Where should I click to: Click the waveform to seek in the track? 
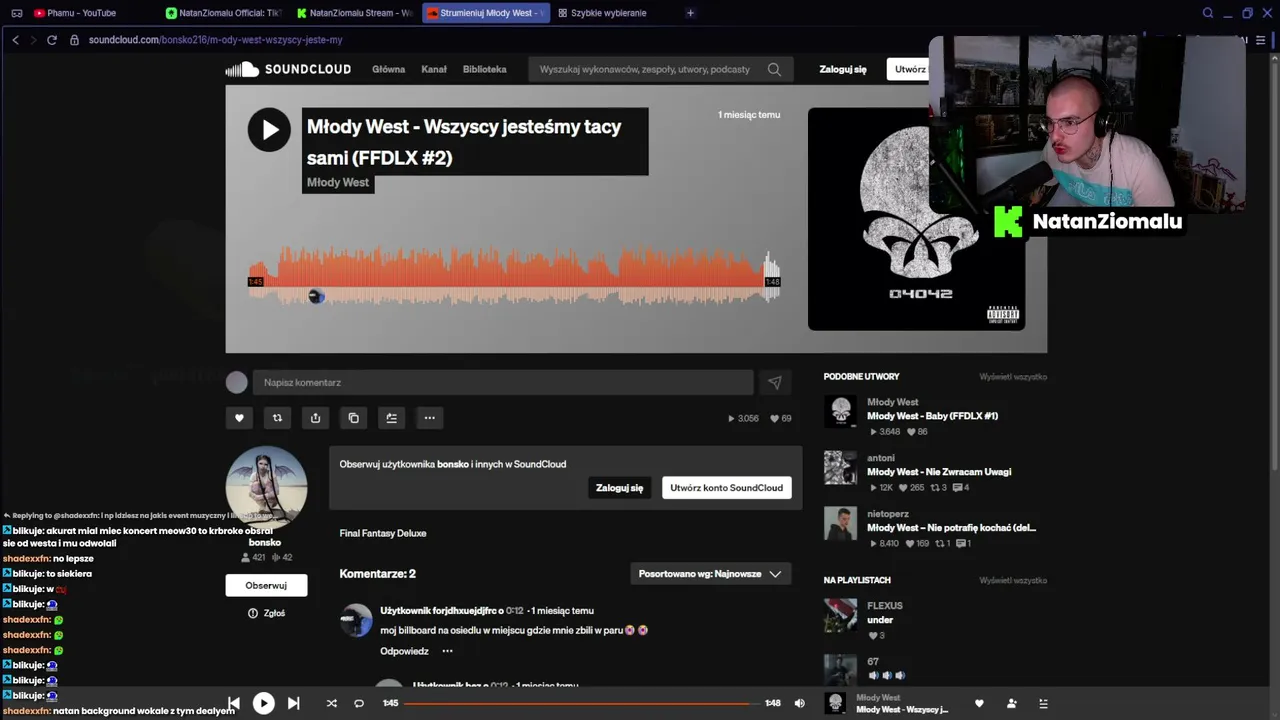click(514, 275)
